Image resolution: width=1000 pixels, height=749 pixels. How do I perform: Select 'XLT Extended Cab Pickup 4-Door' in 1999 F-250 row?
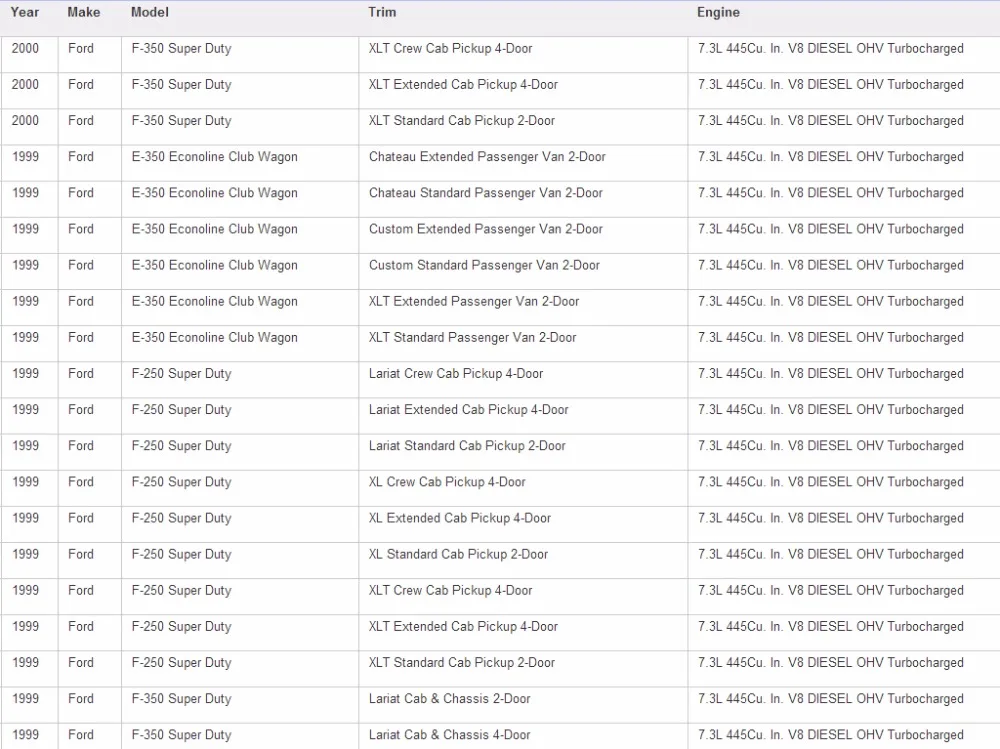click(x=463, y=627)
